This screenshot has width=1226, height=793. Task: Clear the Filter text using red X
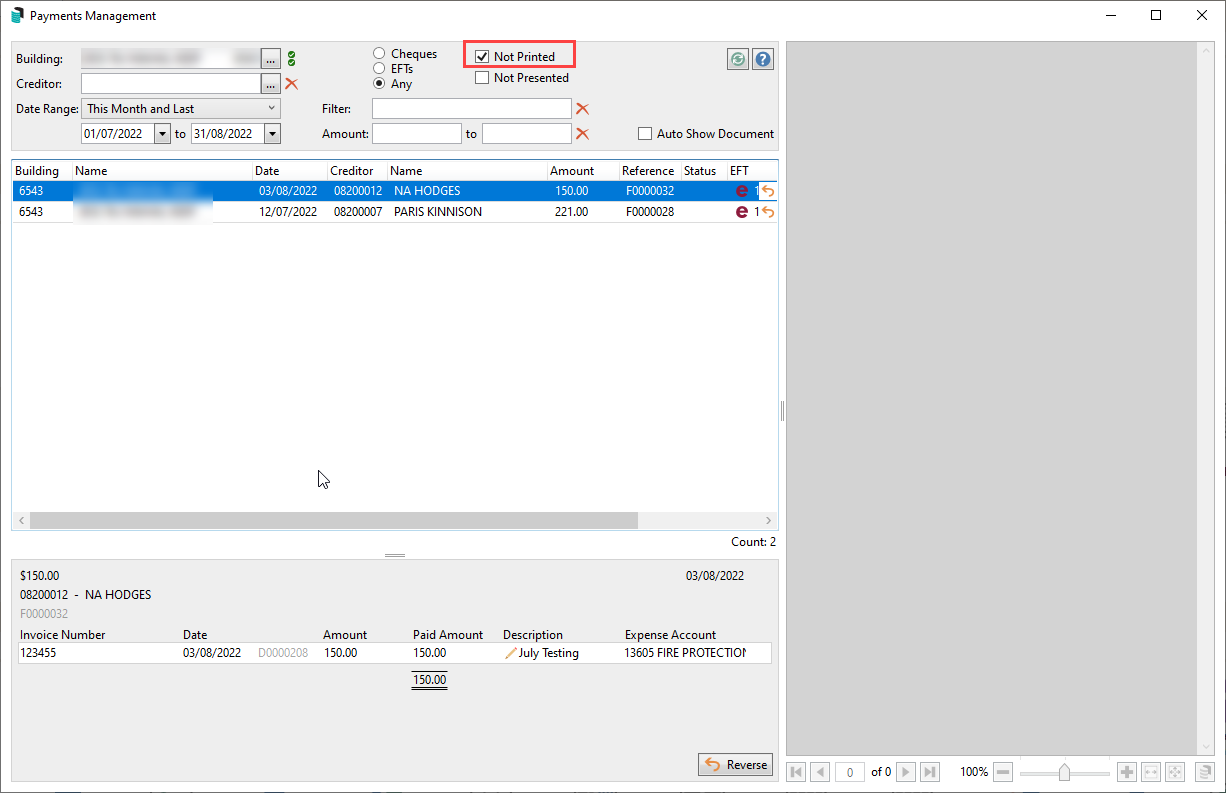point(582,108)
